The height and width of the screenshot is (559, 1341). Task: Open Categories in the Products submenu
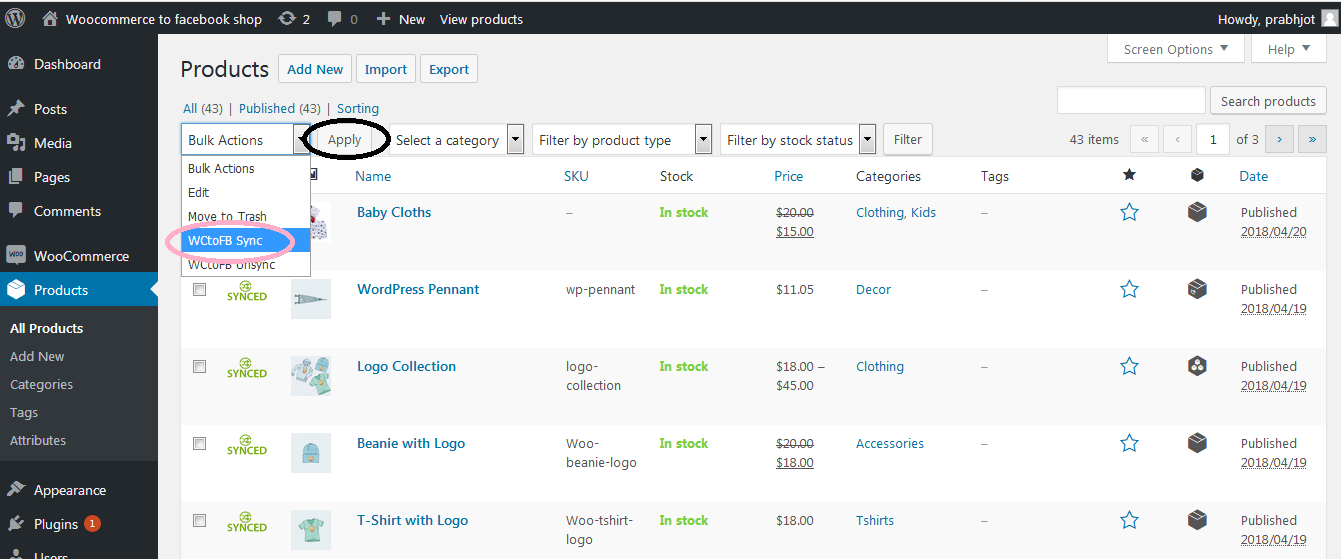tap(41, 384)
